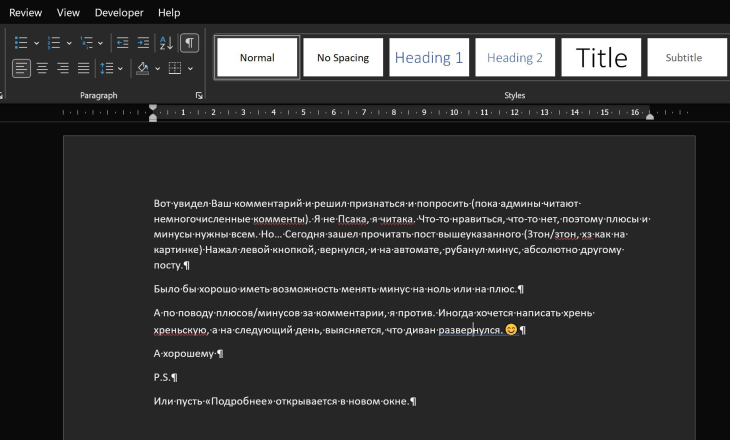Open the Bullets library dropdown arrow

36,43
